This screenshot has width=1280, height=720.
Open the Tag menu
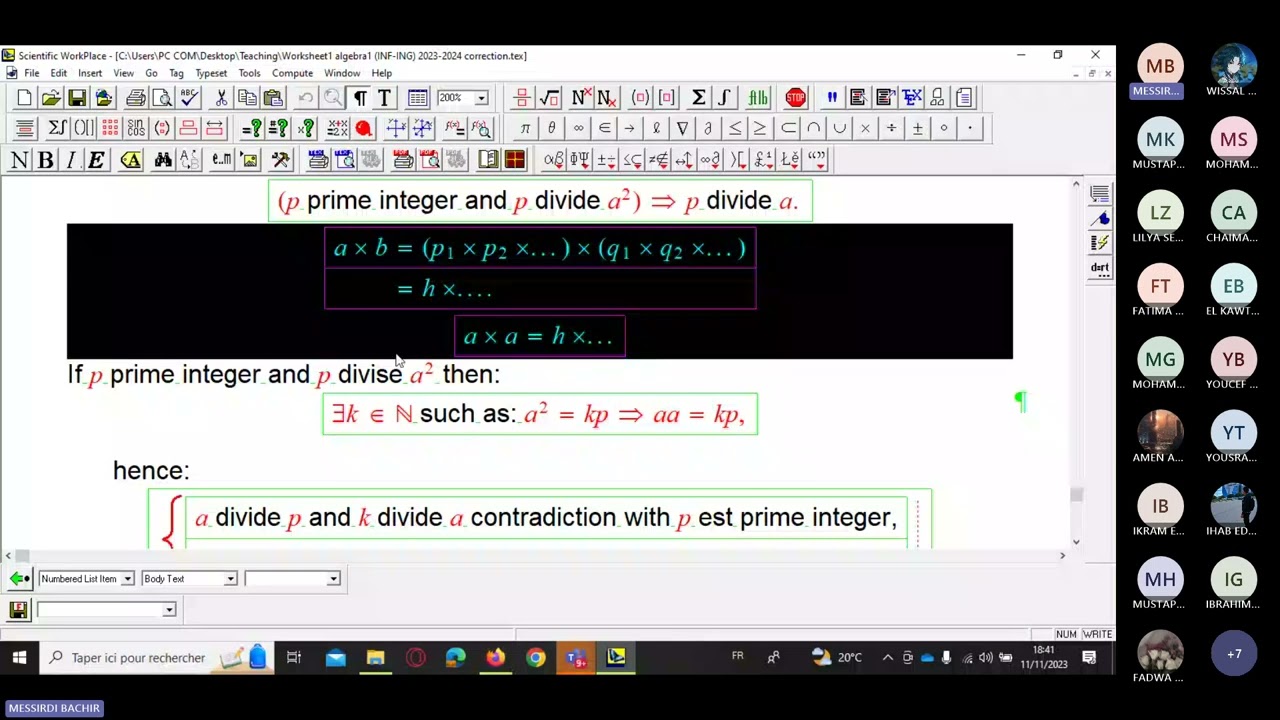coord(176,73)
